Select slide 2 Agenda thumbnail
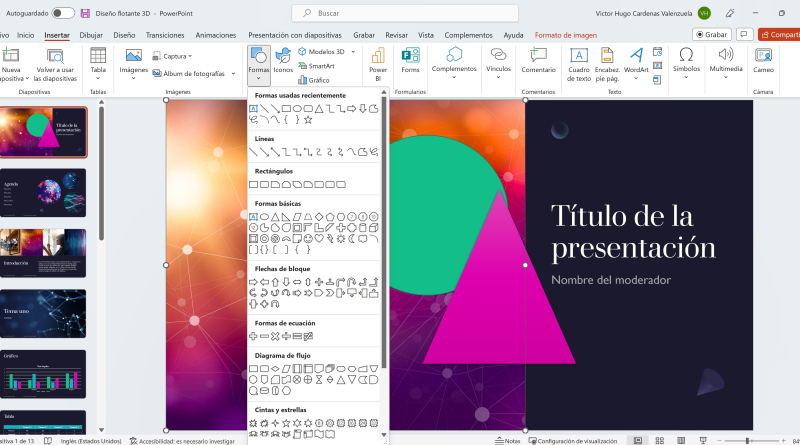Viewport: 800px width, 445px height. (x=43, y=193)
